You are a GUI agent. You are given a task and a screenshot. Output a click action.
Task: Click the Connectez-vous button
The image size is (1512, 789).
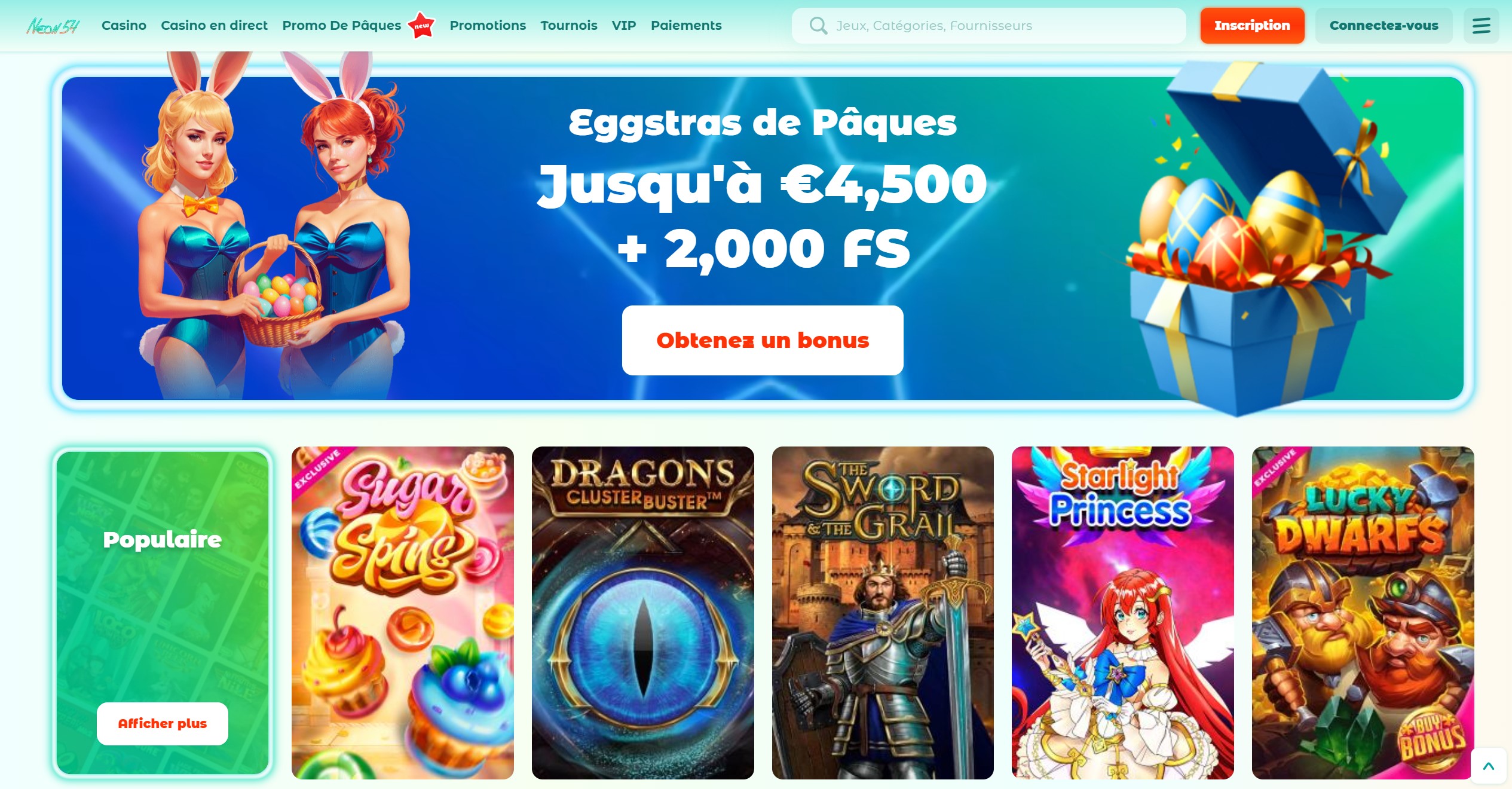[x=1384, y=26]
